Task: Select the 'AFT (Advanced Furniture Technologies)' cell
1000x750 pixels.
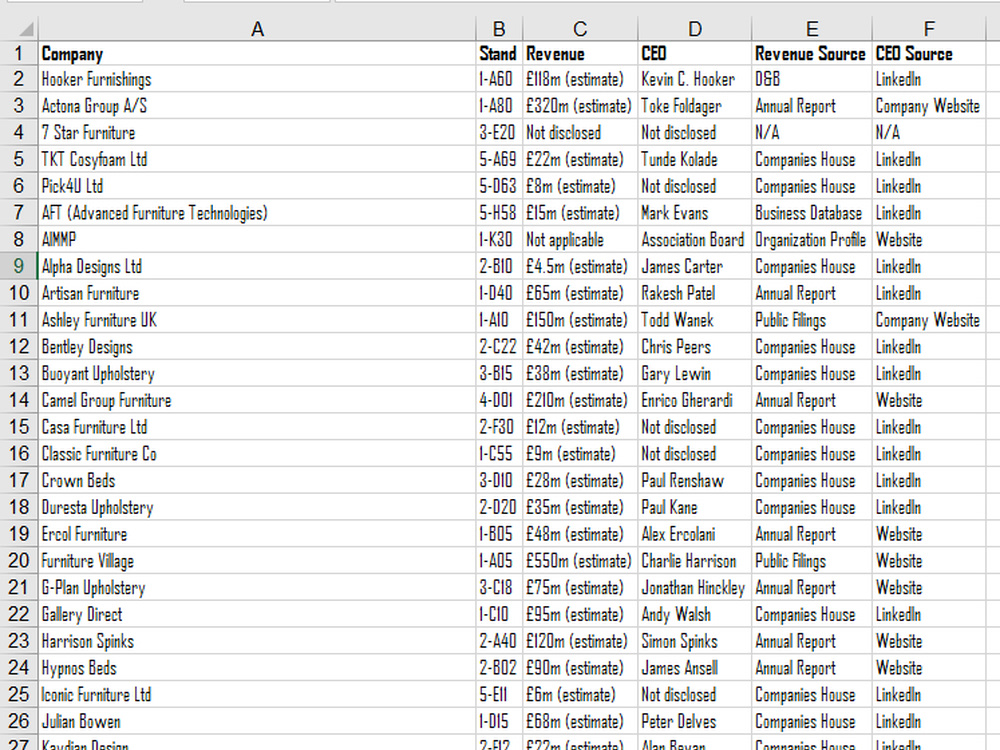Action: (x=257, y=213)
